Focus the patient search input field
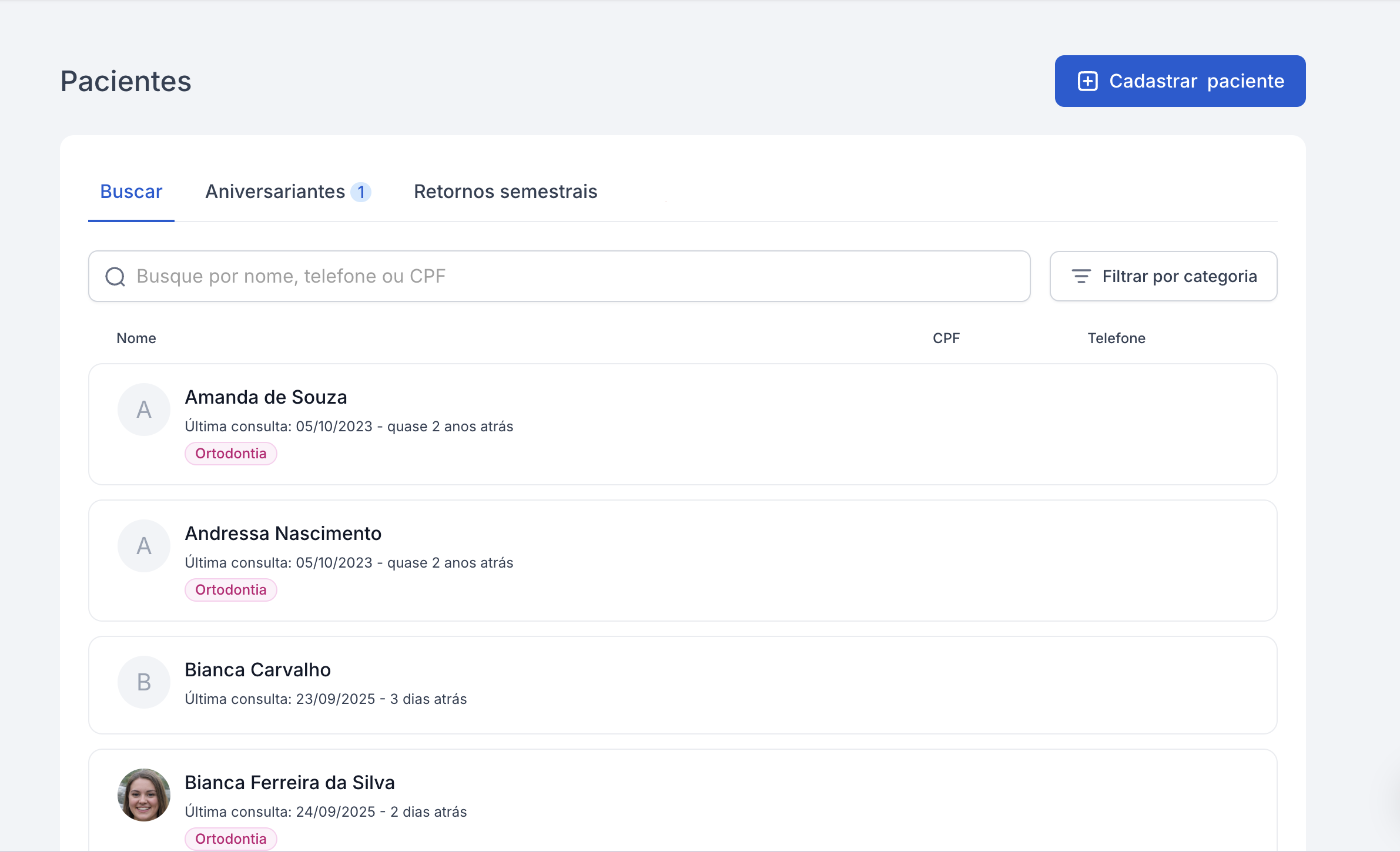Image resolution: width=1400 pixels, height=852 pixels. point(558,277)
